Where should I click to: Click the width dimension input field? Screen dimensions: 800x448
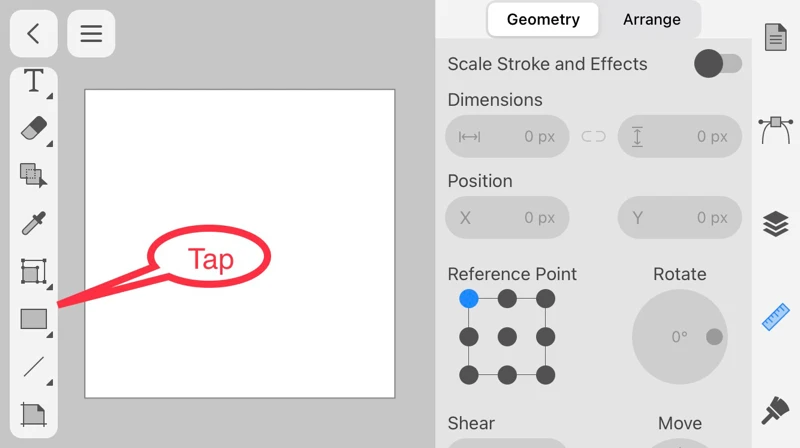click(507, 137)
